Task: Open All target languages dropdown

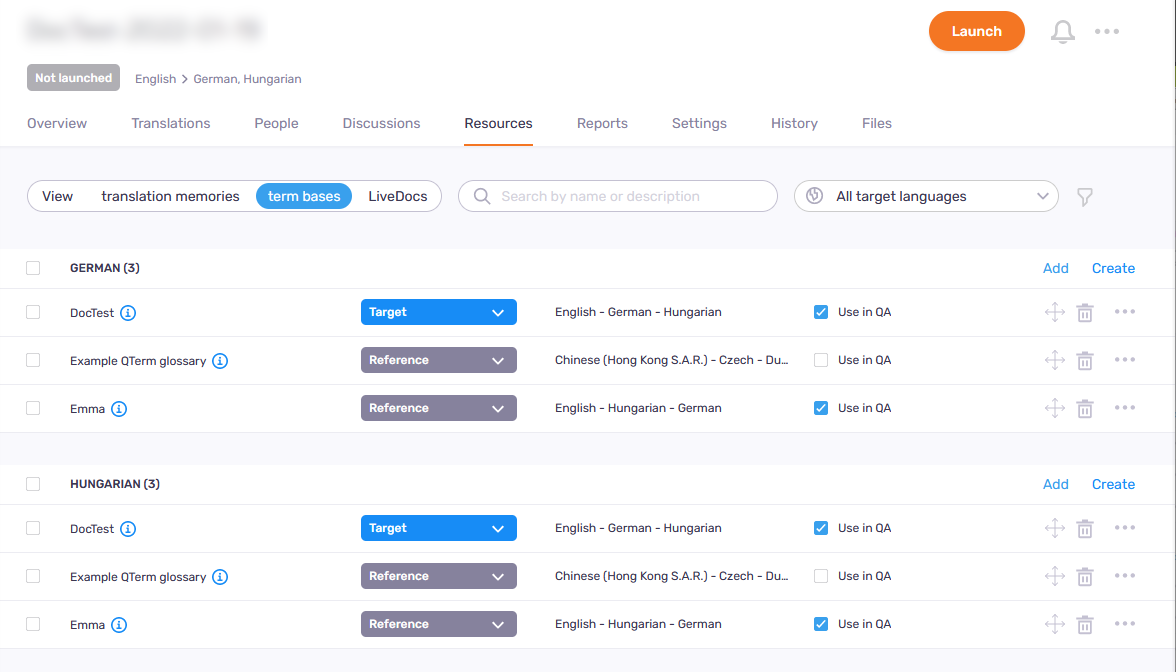Action: point(926,197)
